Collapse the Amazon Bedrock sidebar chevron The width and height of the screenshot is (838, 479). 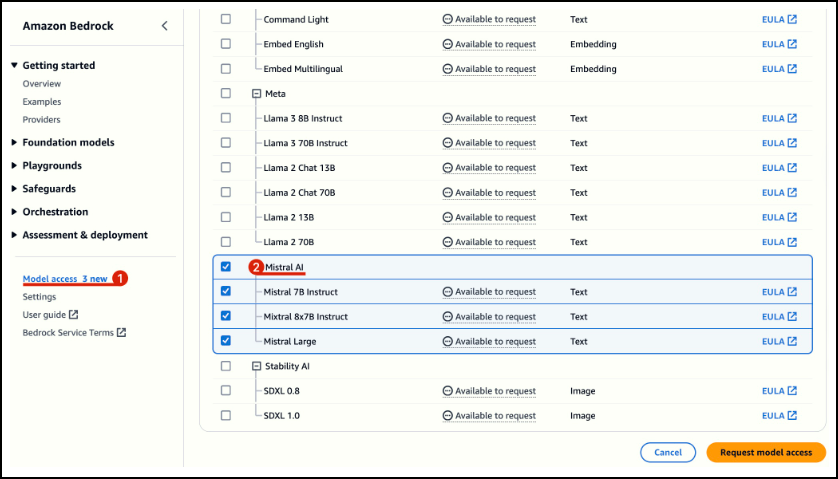[165, 26]
